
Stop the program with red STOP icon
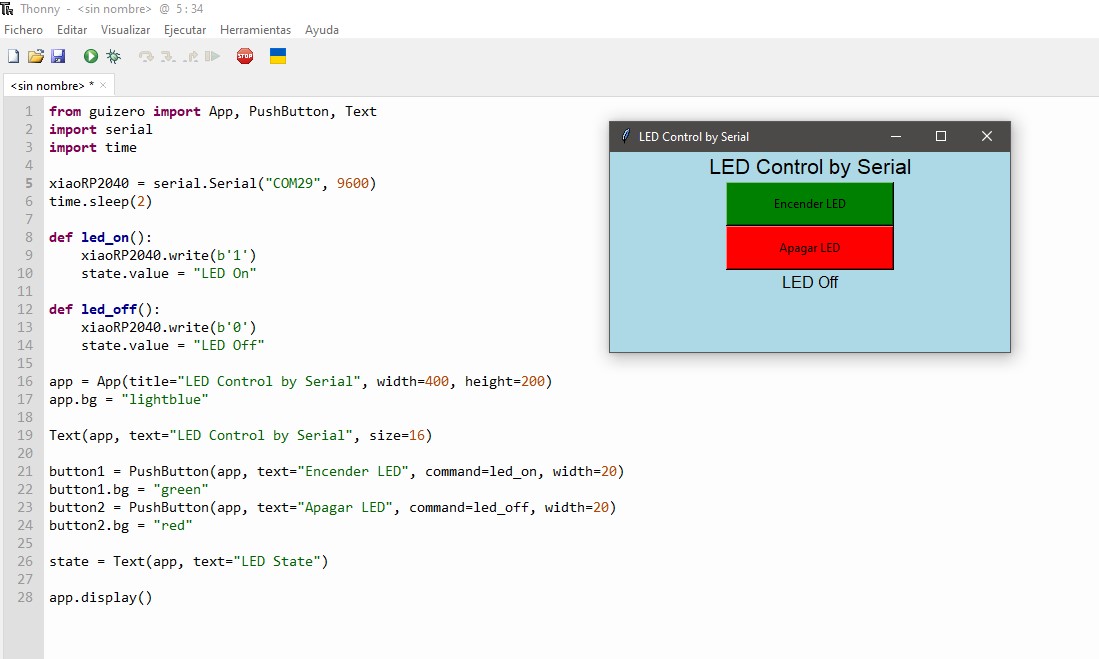[x=245, y=56]
